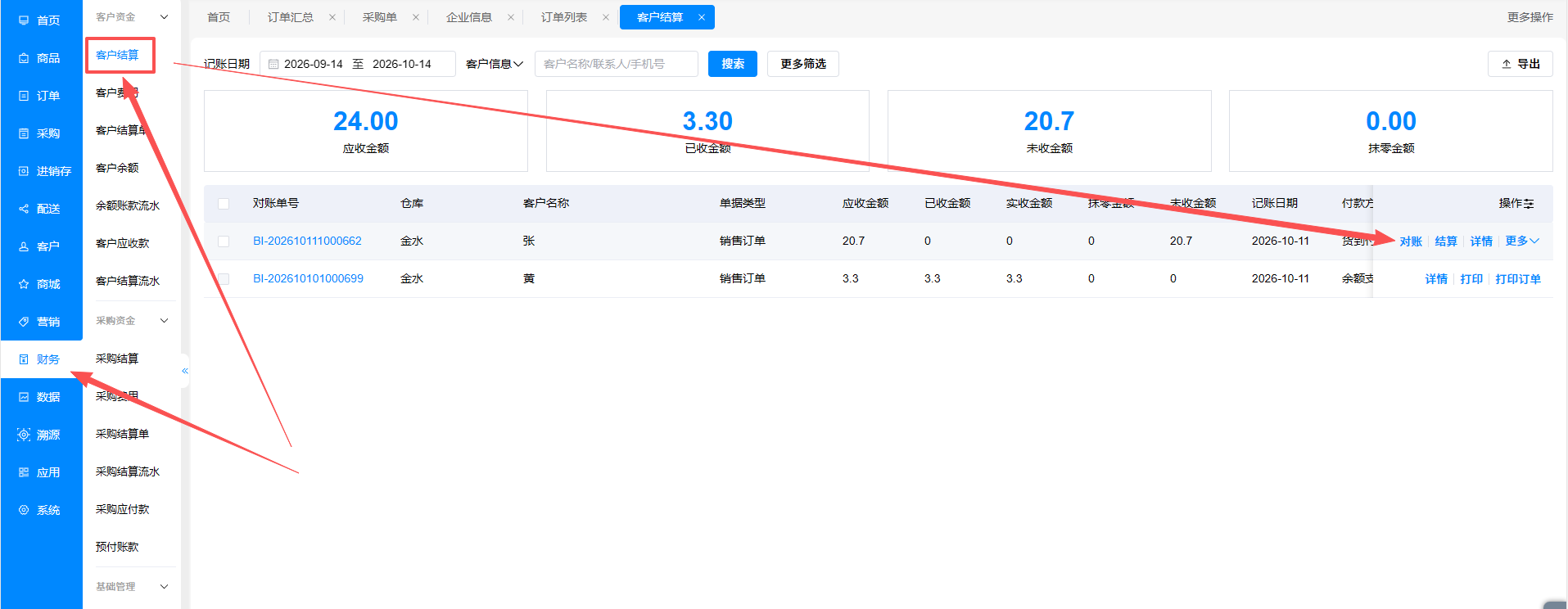Open the 财务 finance sidebar icon
Screen dimensions: 1568x609
click(24, 359)
